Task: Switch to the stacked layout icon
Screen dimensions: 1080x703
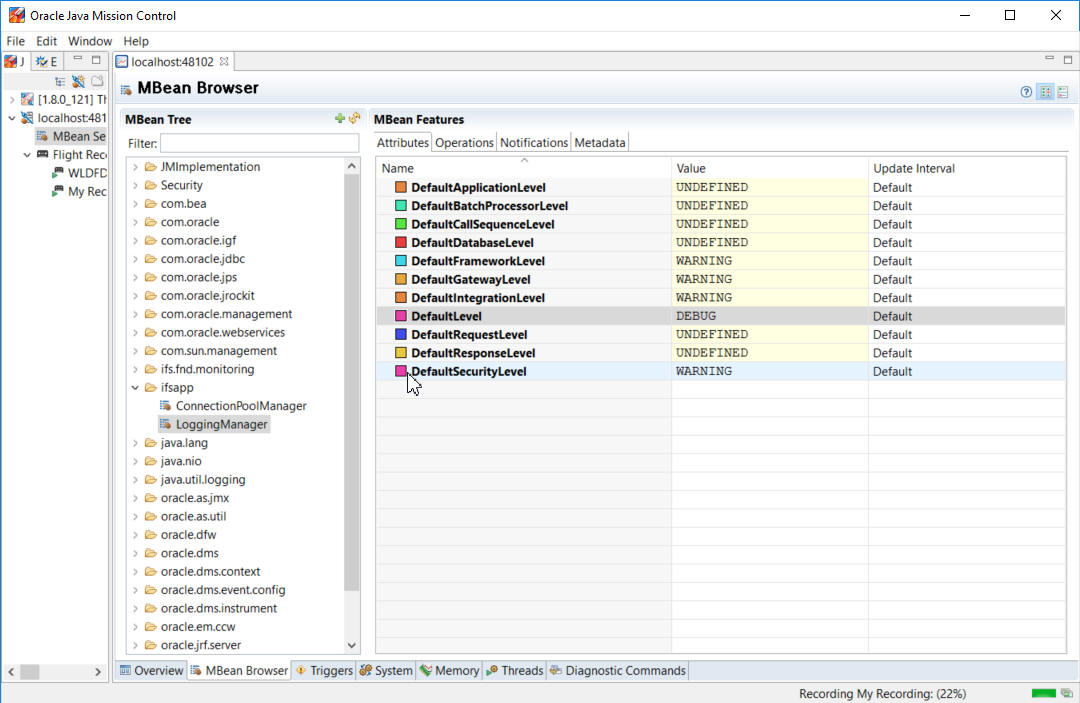Action: point(1063,92)
